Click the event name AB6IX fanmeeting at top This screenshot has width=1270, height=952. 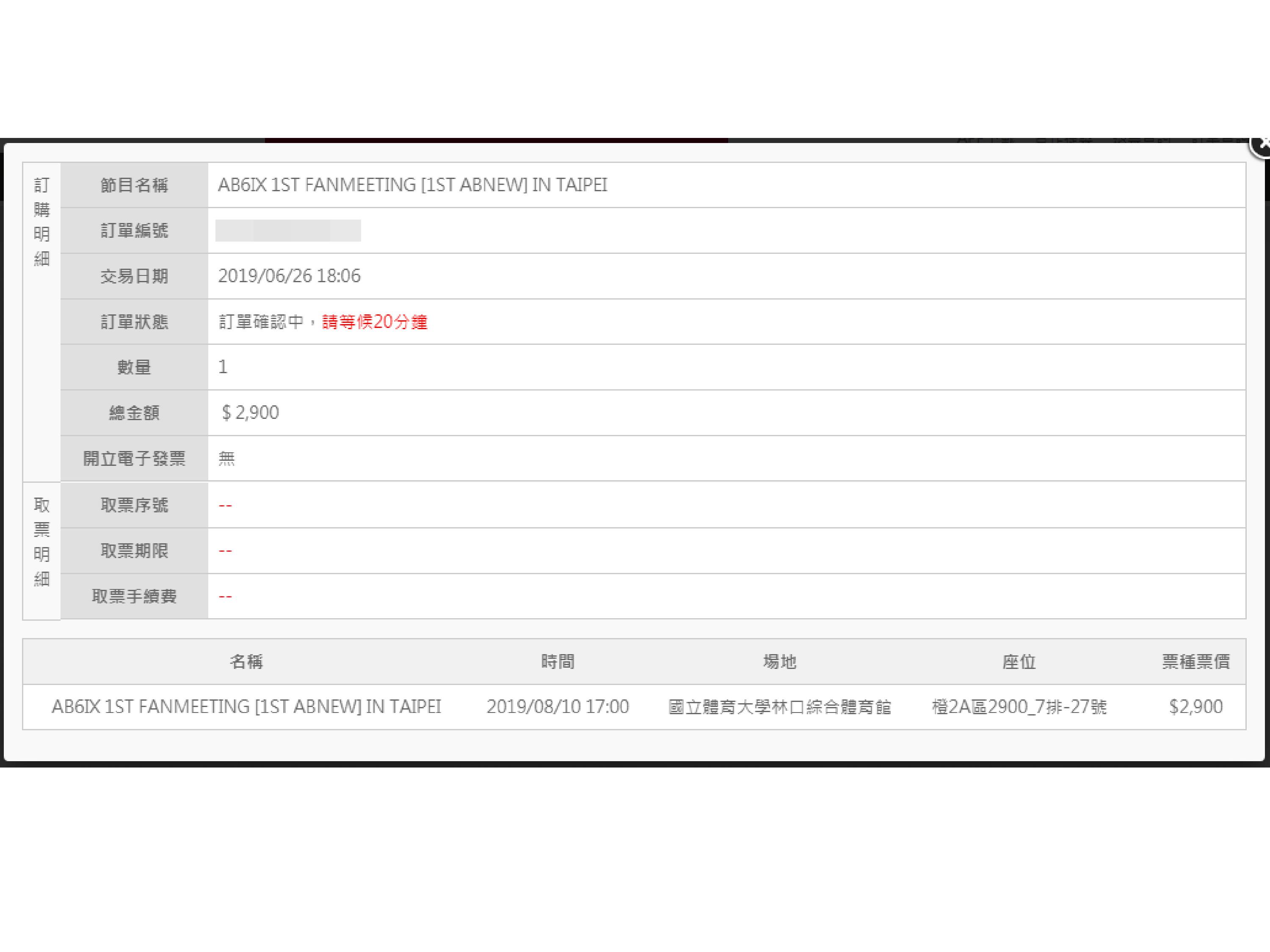(412, 185)
